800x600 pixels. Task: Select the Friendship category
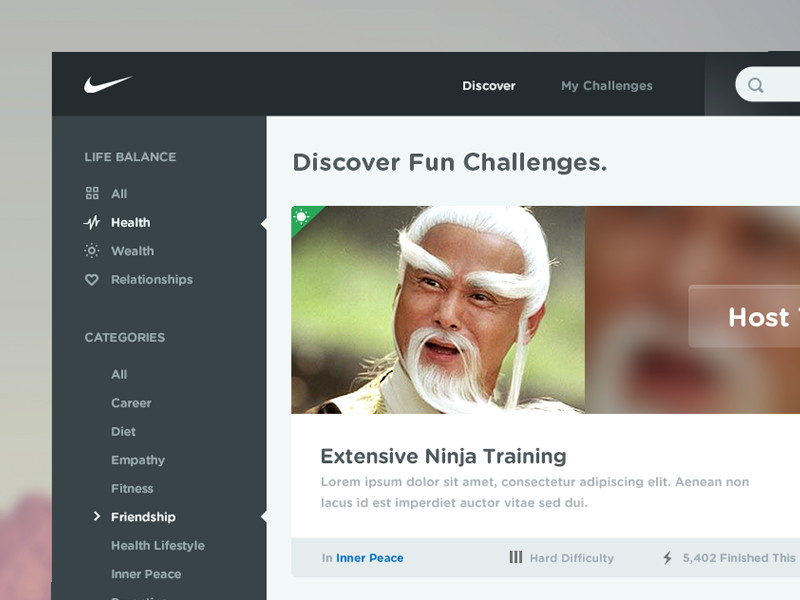pos(143,517)
